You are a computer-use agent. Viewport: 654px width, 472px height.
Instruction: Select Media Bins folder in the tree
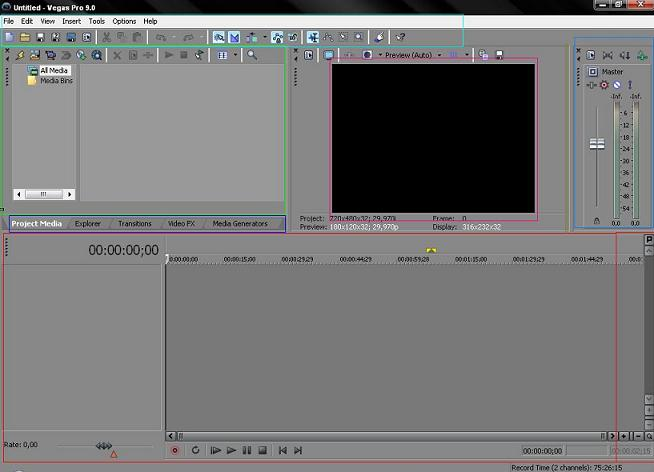[x=56, y=80]
